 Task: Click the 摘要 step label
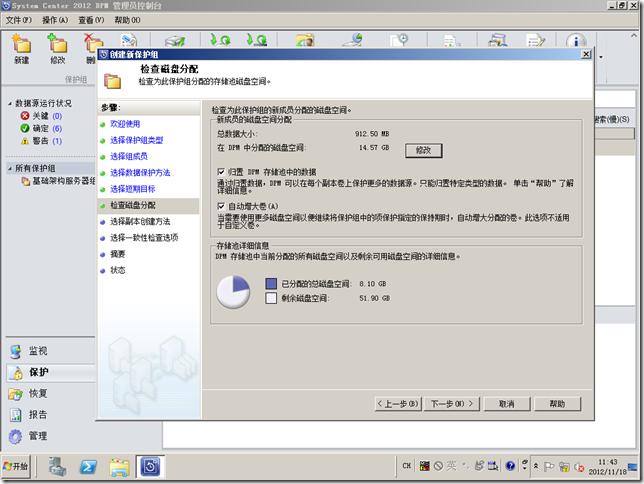click(117, 254)
